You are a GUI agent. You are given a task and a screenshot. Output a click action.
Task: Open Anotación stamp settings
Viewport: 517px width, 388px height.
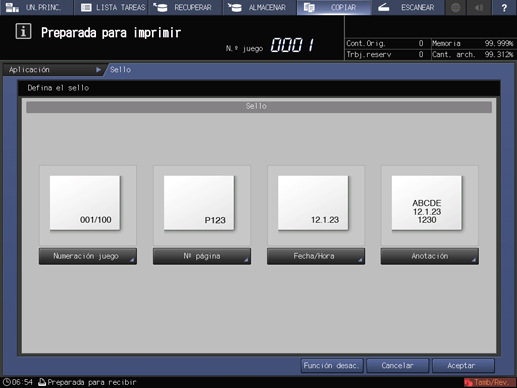(430, 256)
